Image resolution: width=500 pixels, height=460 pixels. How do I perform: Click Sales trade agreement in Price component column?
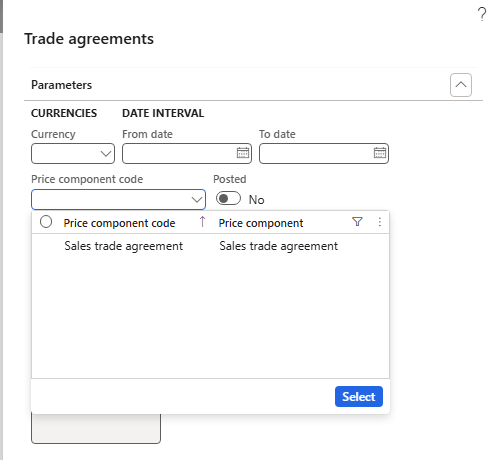click(279, 246)
